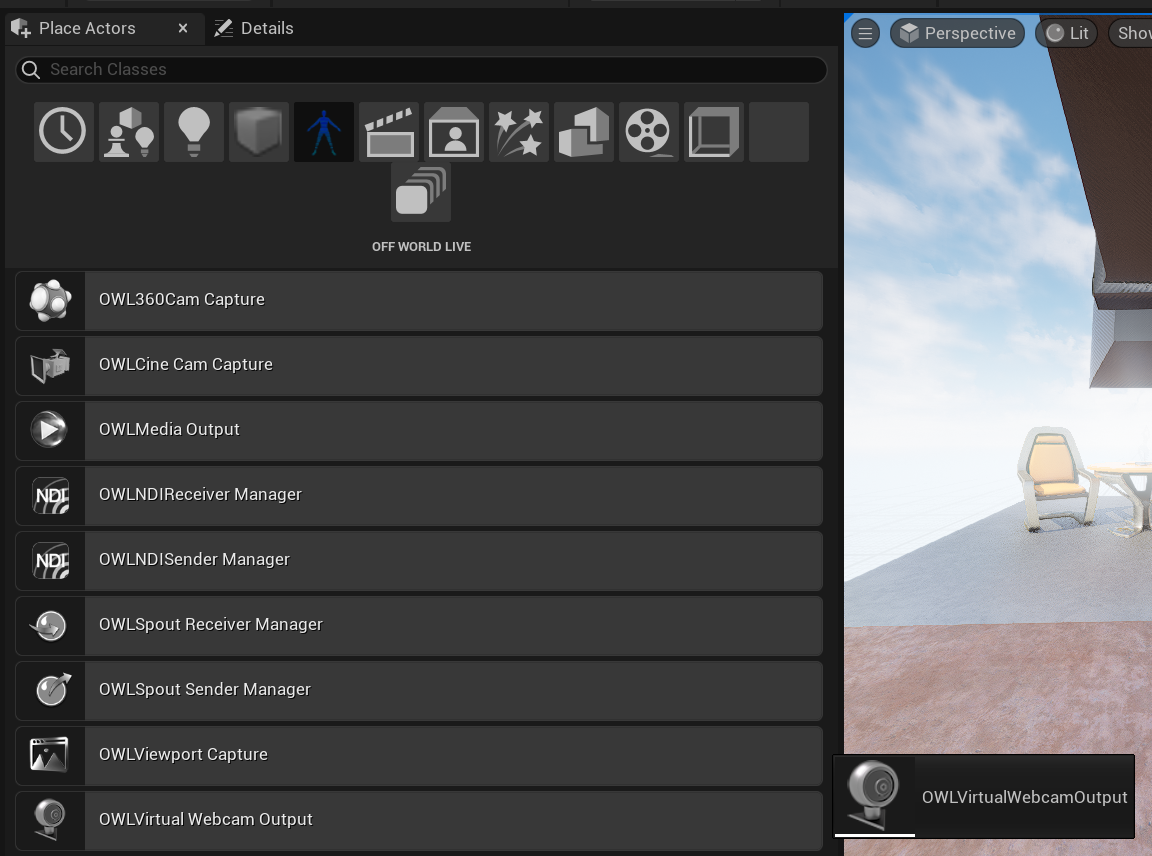Screen dimensions: 1152x856
Task: Select the Volumes category icon
Action: click(x=714, y=132)
